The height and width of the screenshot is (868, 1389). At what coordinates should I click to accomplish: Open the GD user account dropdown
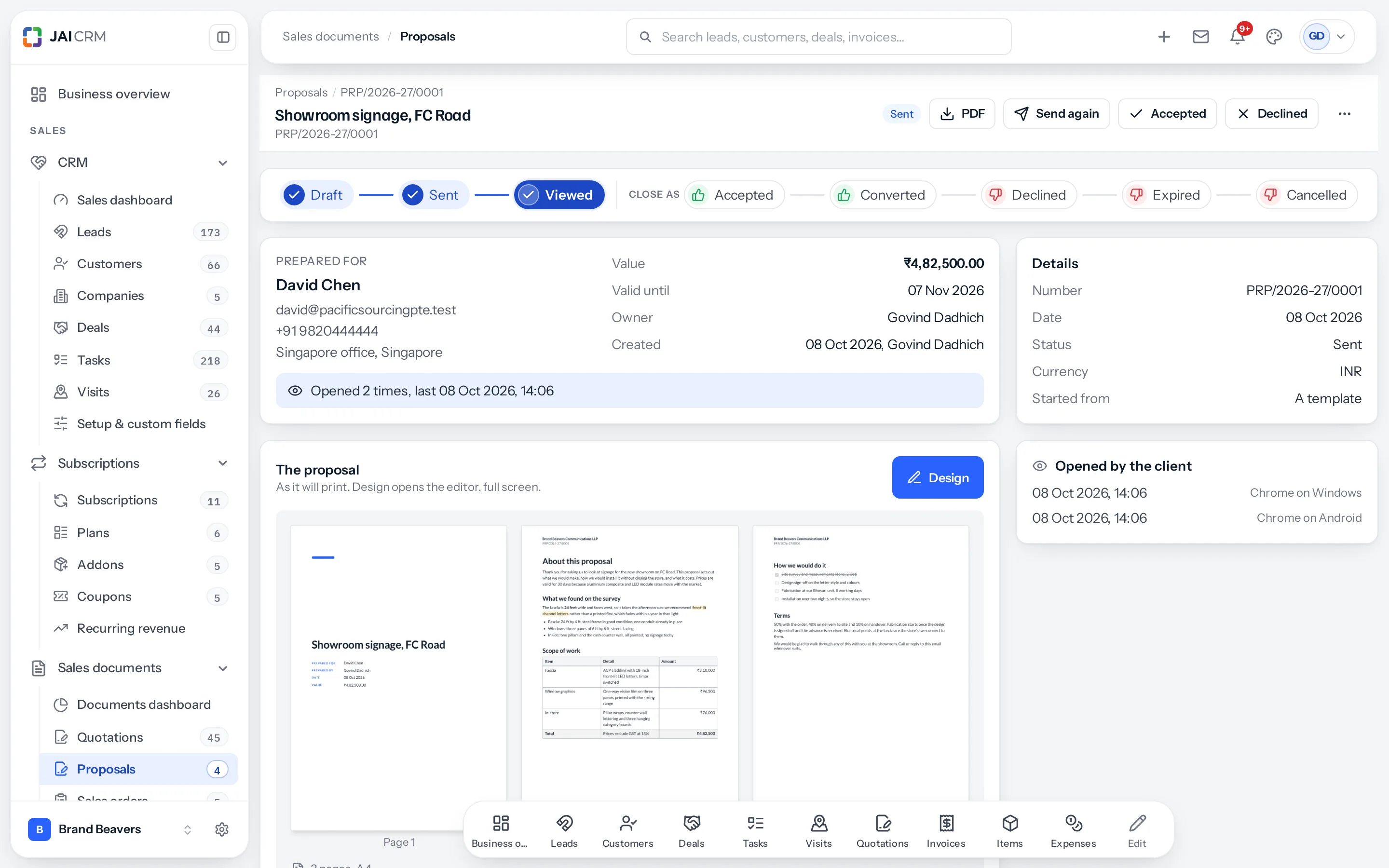(x=1327, y=37)
